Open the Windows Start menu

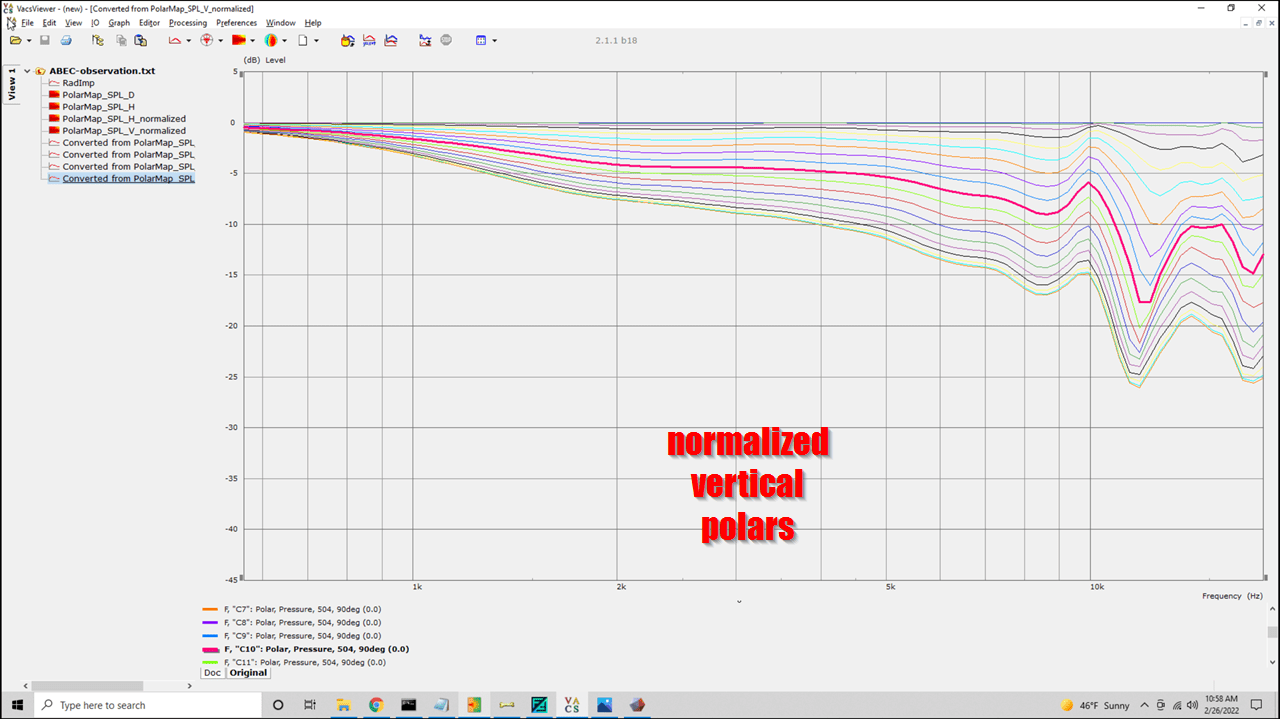click(x=17, y=705)
